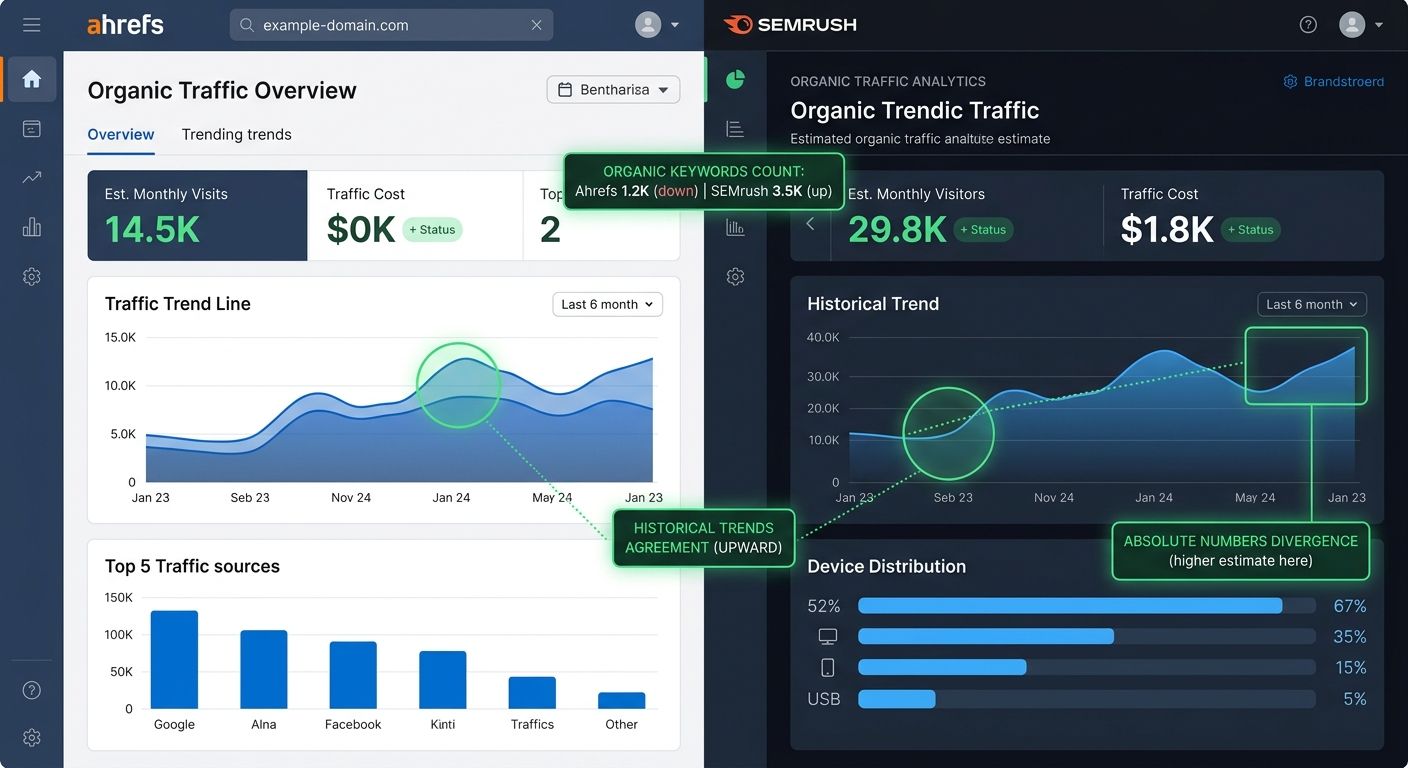Click the desktop monitor icon in Device Distribution
This screenshot has width=1408, height=768.
[x=827, y=636]
